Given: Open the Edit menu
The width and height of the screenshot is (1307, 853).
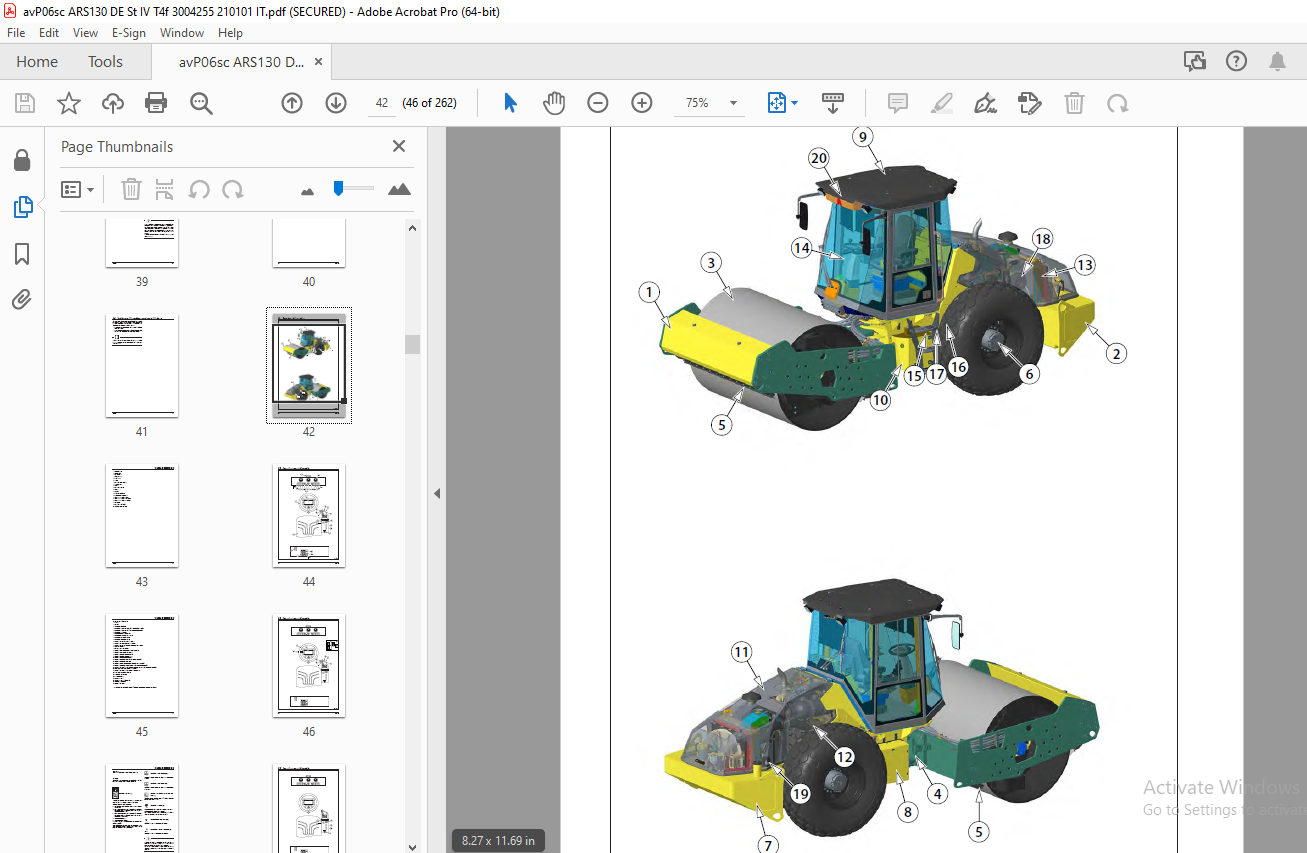Looking at the screenshot, I should [x=49, y=33].
